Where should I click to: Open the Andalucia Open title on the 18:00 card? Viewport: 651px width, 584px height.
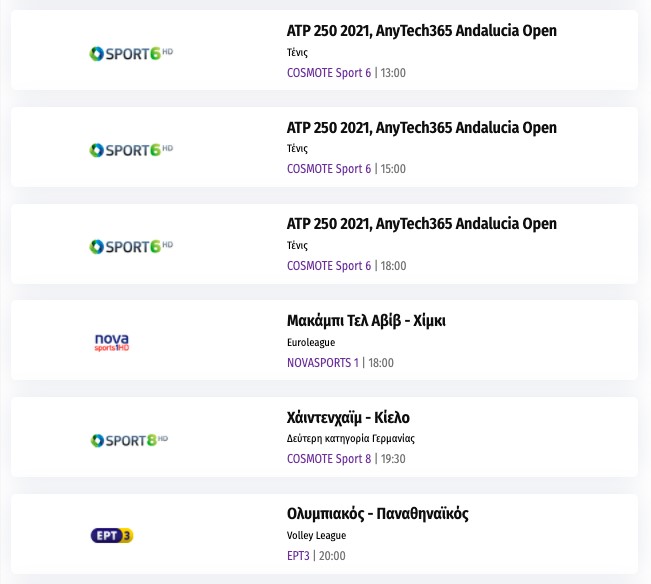[x=421, y=224]
